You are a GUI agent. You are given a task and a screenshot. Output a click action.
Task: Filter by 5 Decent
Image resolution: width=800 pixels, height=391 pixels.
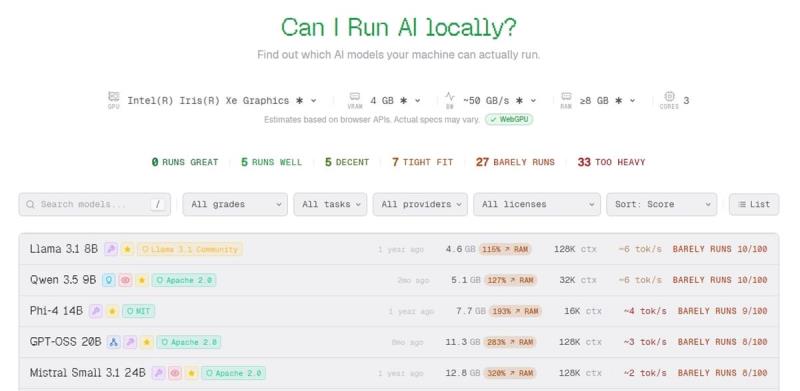(x=347, y=162)
